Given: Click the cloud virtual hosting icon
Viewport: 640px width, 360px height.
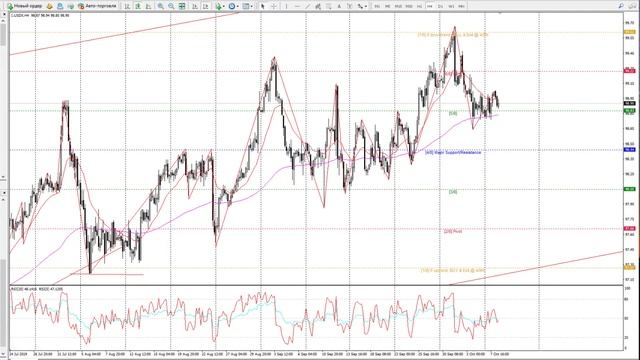Looking at the screenshot, I should point(71,6).
